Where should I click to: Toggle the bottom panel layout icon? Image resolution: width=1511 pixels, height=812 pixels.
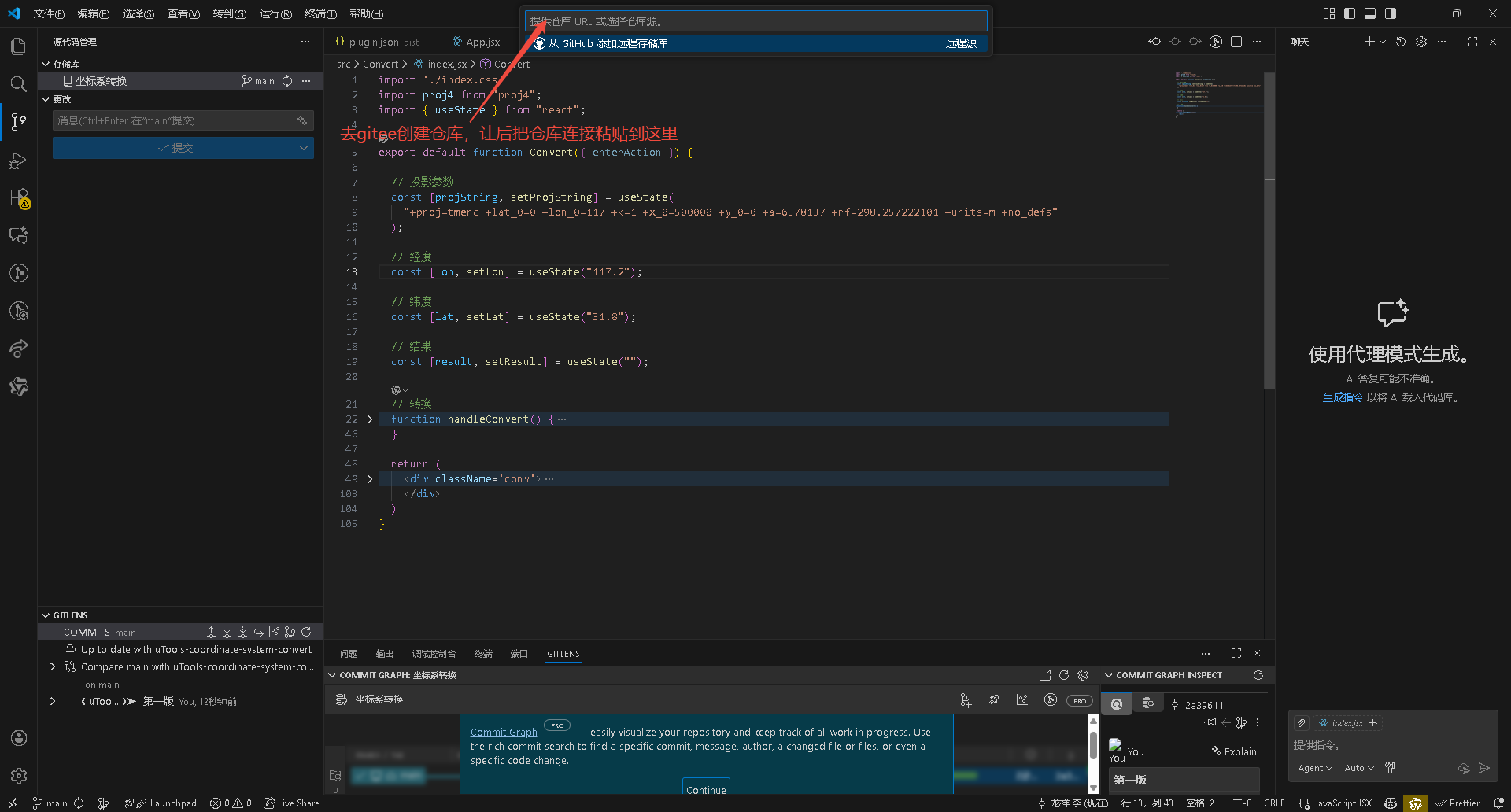[1370, 13]
